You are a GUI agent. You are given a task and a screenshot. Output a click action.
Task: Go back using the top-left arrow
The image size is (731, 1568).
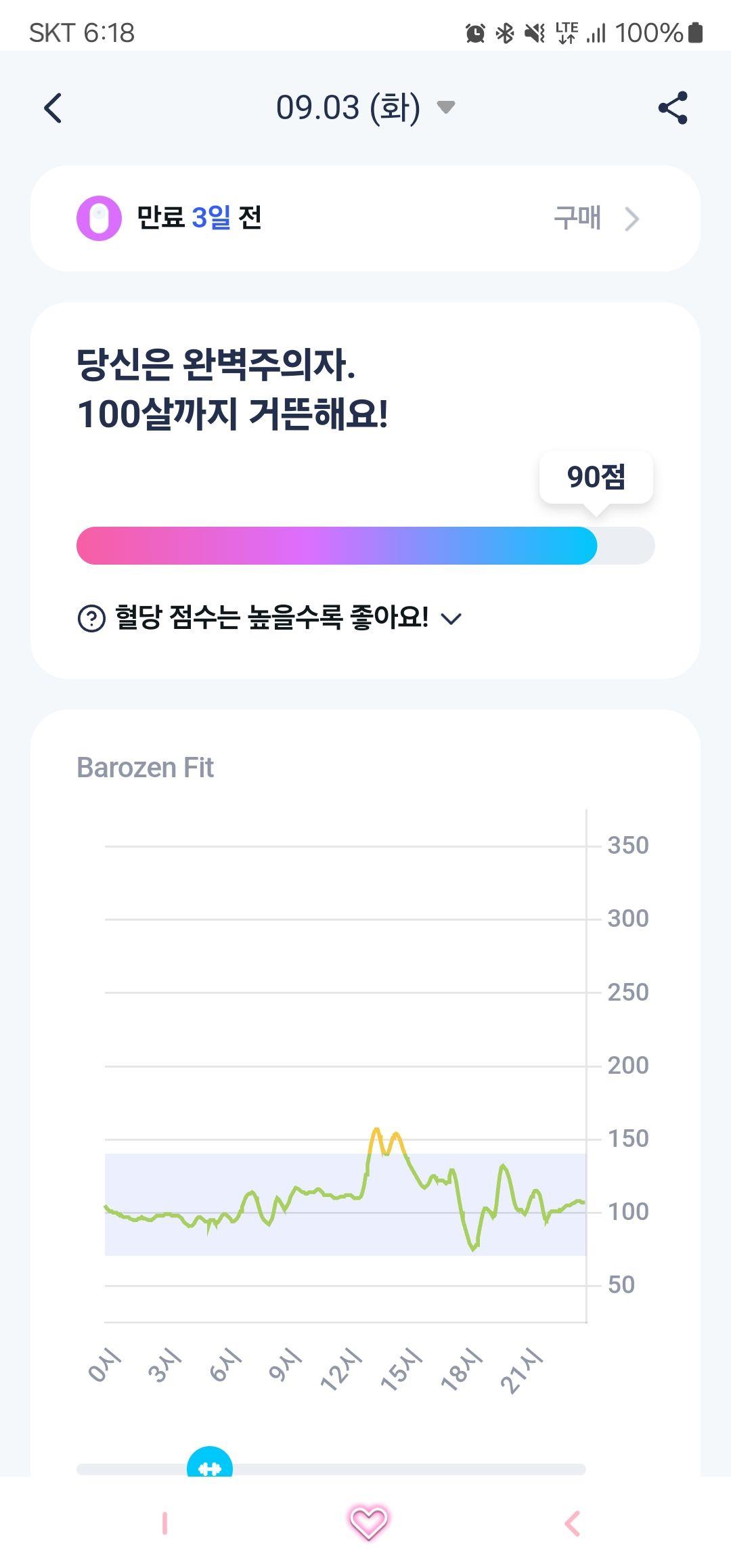coord(53,108)
